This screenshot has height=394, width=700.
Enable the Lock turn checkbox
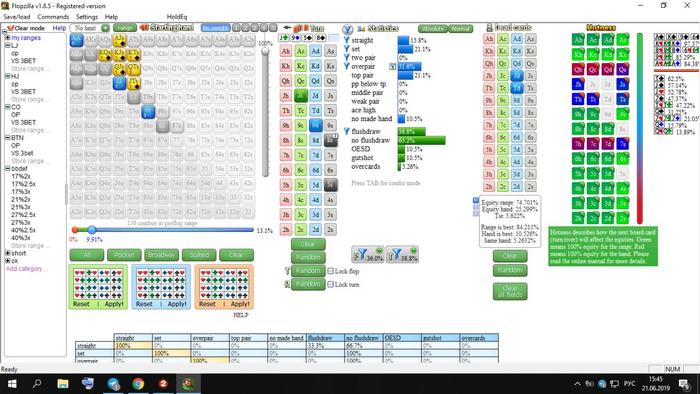(x=330, y=284)
